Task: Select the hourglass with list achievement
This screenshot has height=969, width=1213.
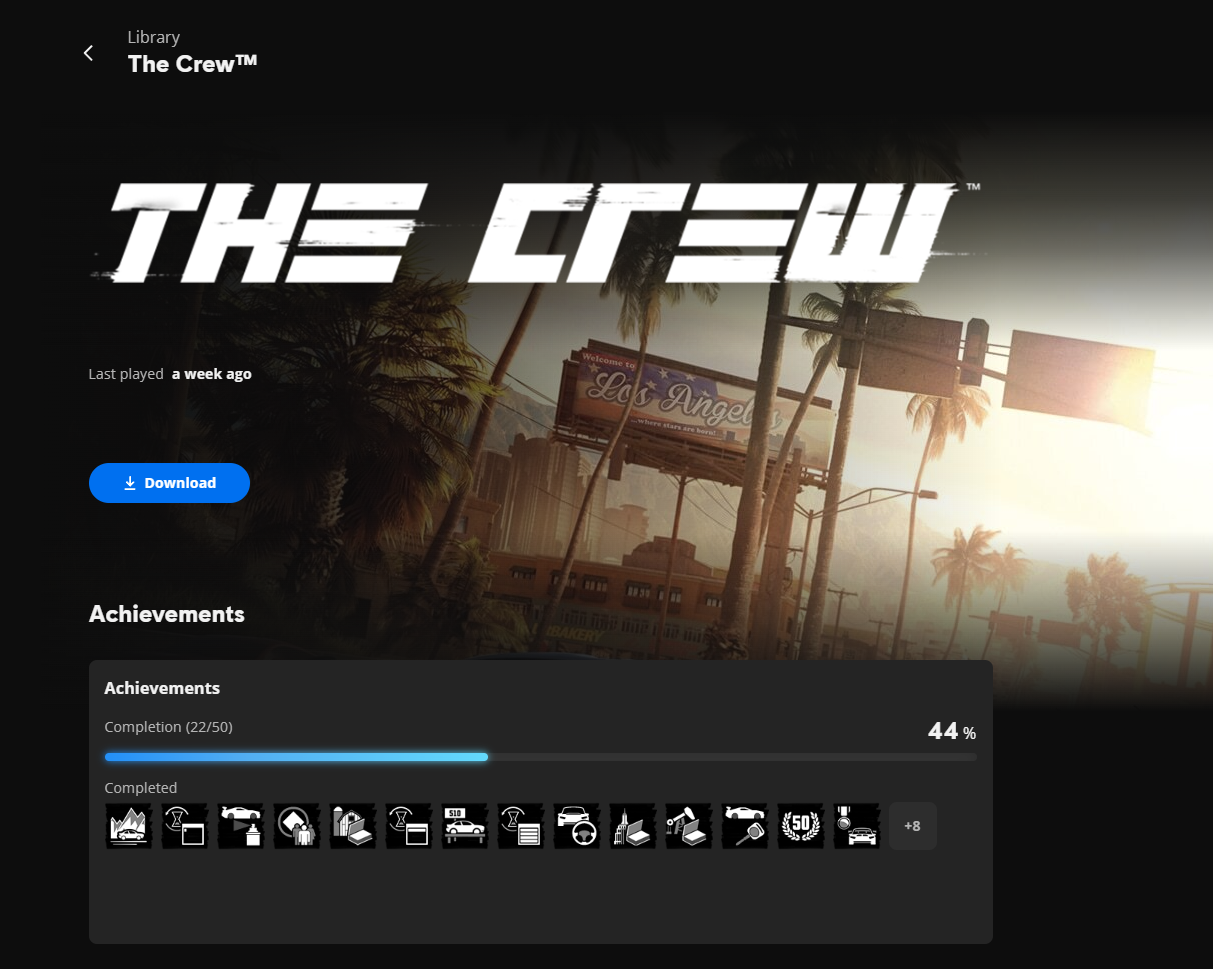Action: [521, 826]
